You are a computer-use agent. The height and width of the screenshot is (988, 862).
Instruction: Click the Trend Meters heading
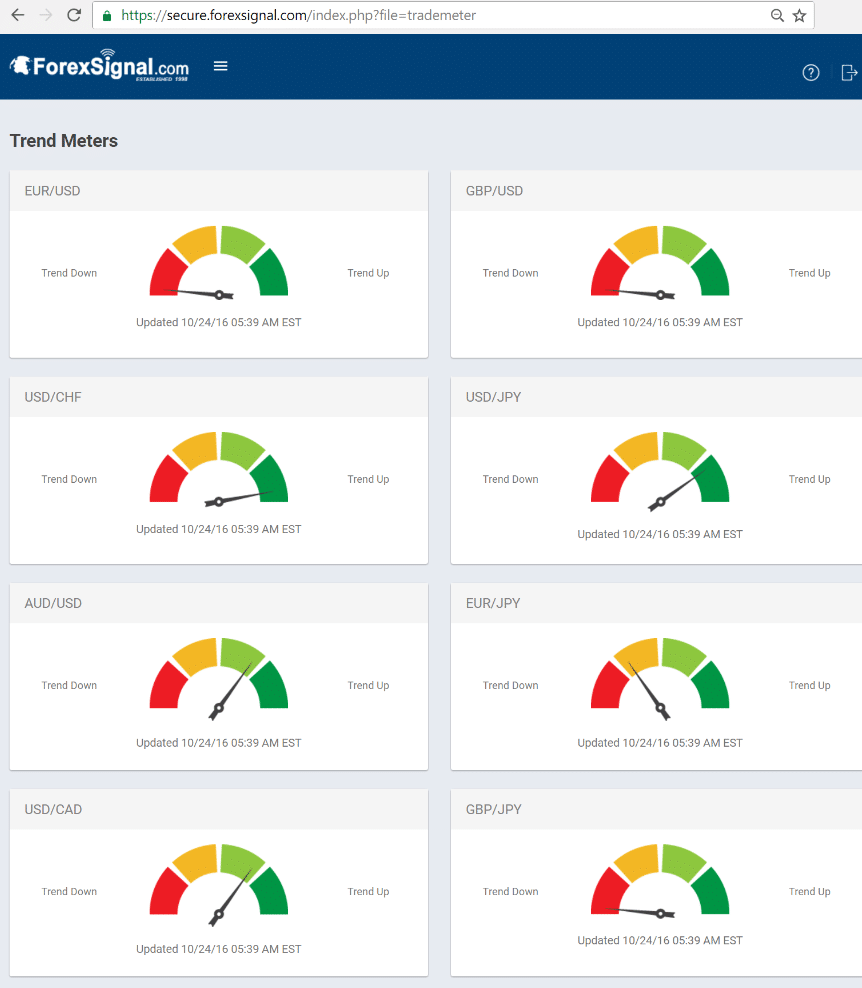(x=64, y=141)
